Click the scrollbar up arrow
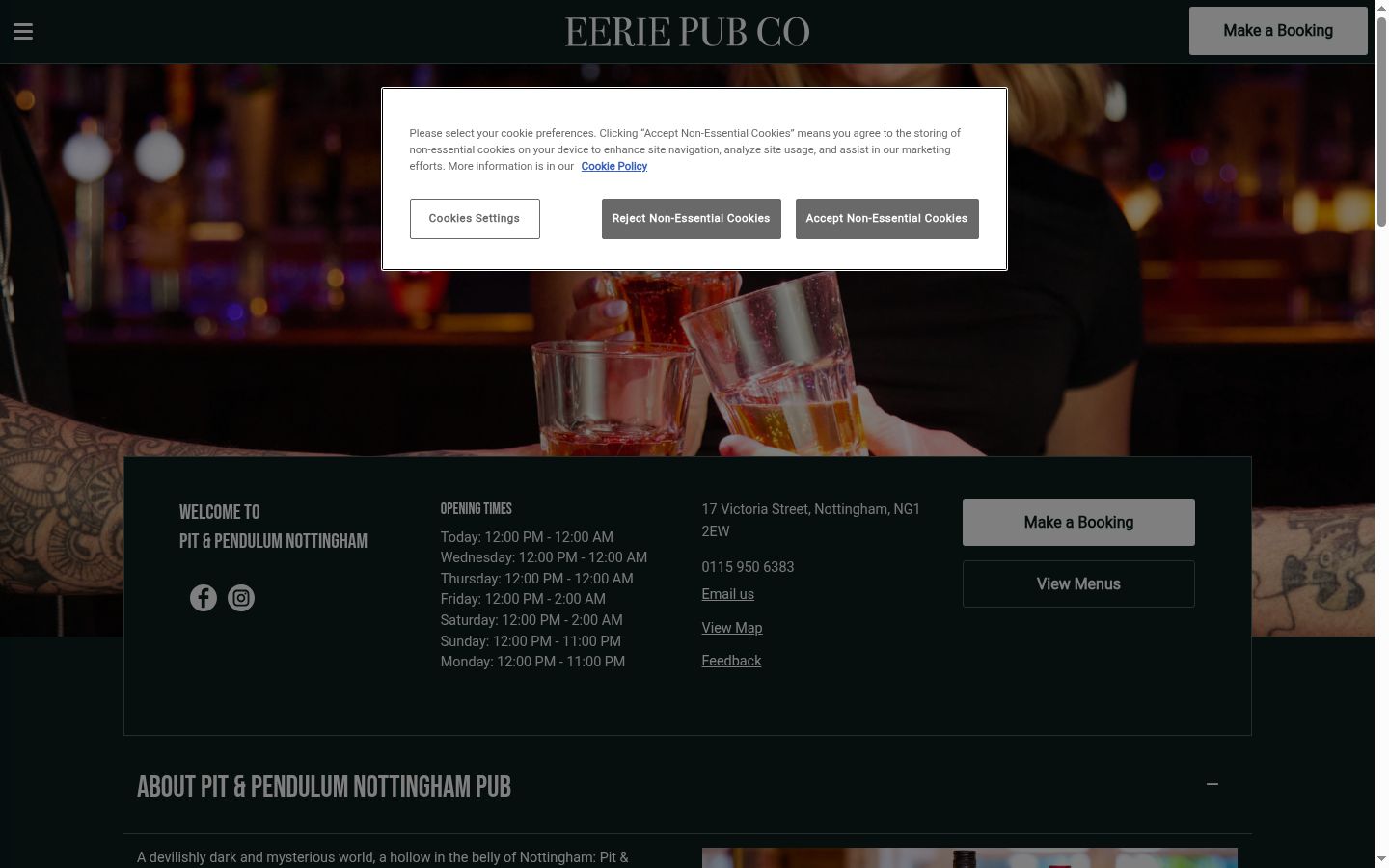 tap(1381, 8)
